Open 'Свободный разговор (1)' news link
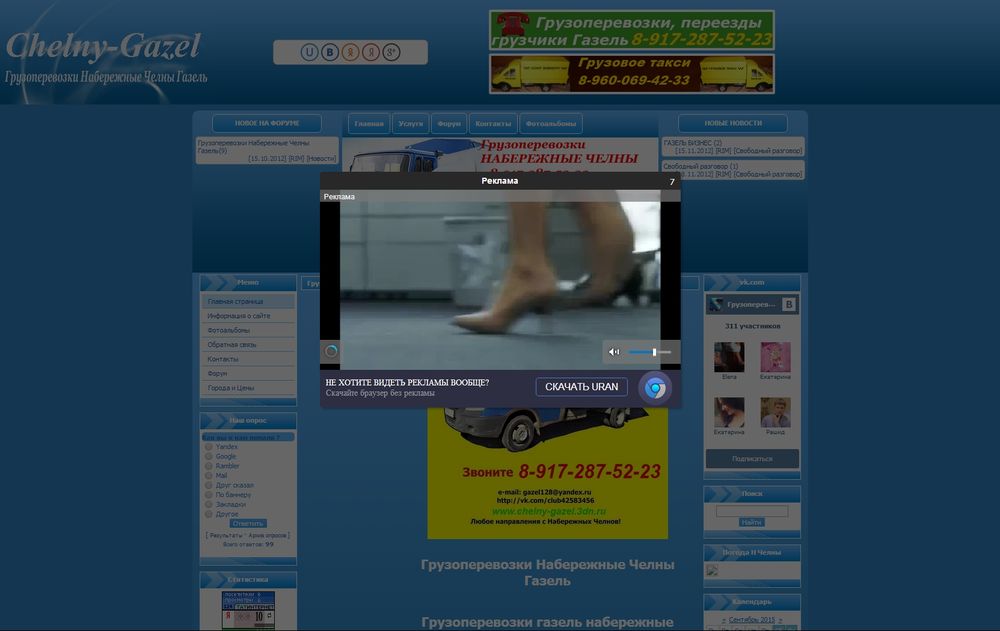The image size is (1000, 631). 700,166
